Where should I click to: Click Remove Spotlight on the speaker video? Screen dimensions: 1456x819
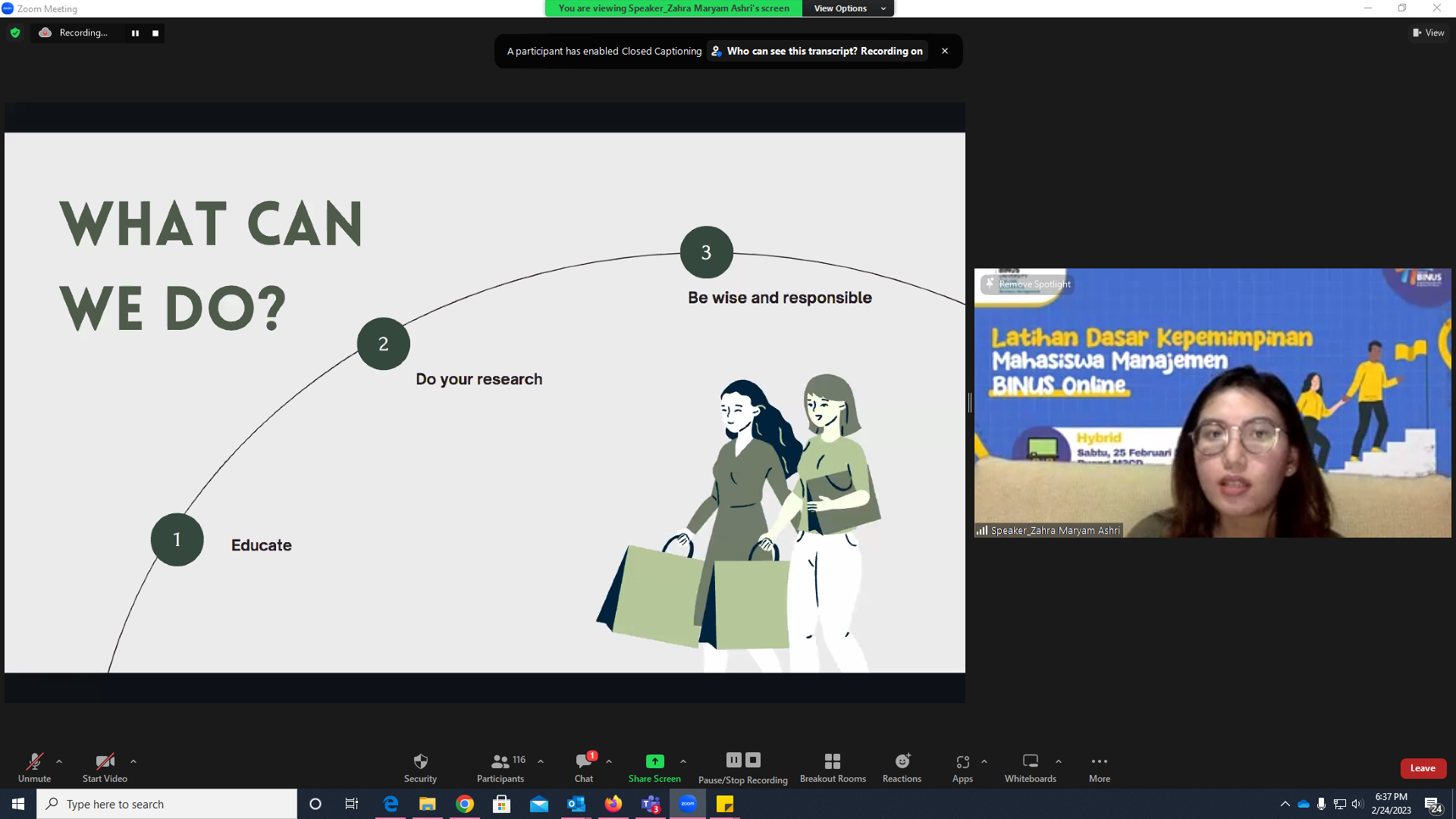tap(1028, 284)
